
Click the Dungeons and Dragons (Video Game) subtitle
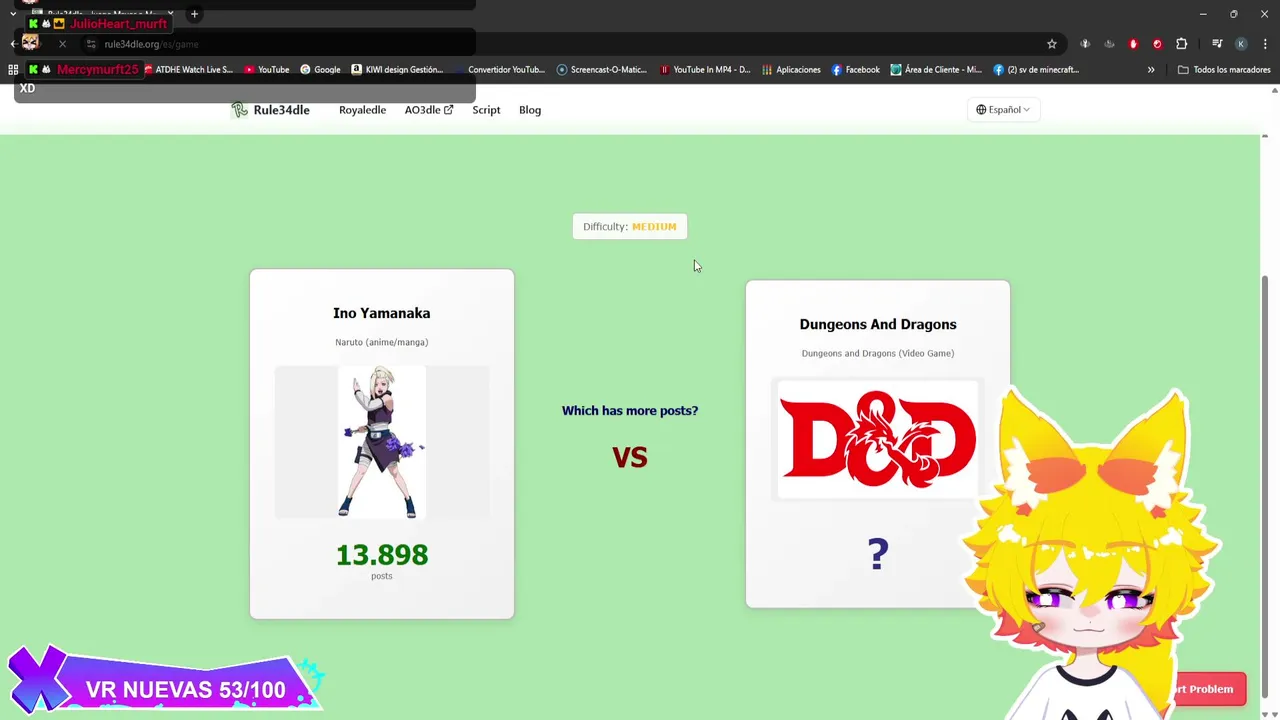pyautogui.click(x=878, y=353)
